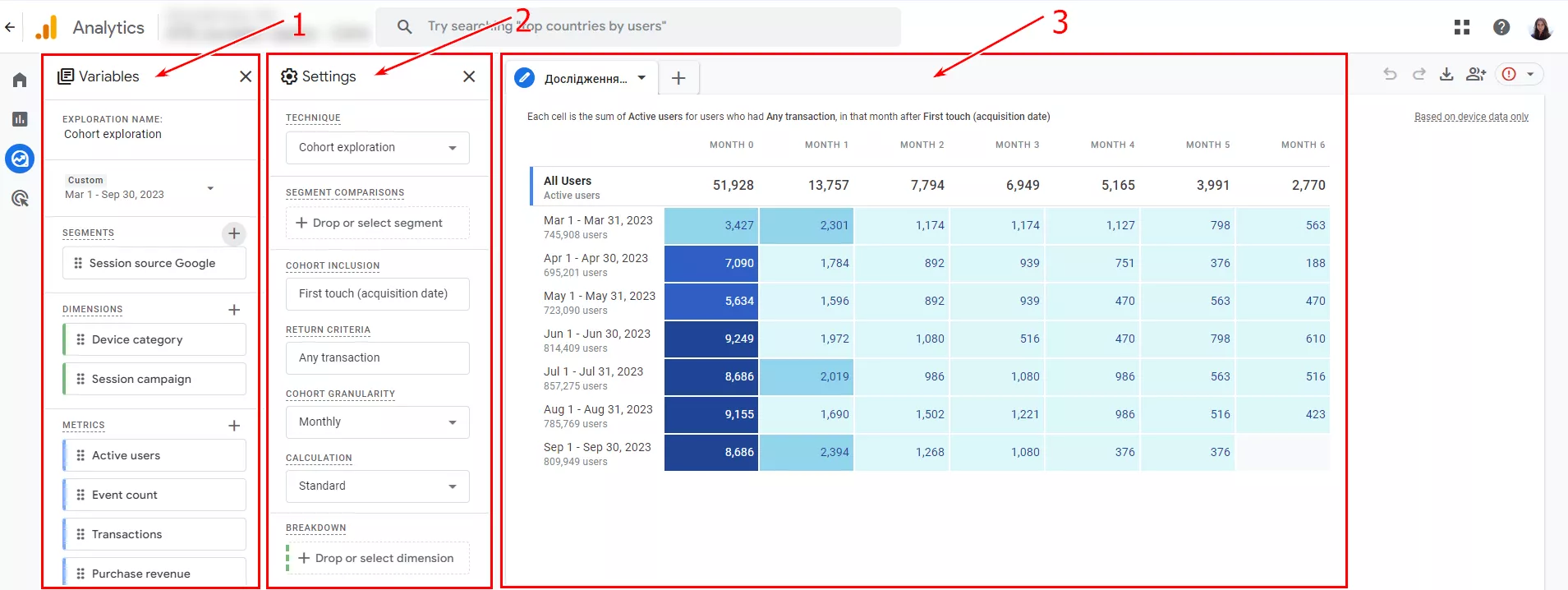
Task: Open the date range dropdown
Action: pyautogui.click(x=210, y=188)
